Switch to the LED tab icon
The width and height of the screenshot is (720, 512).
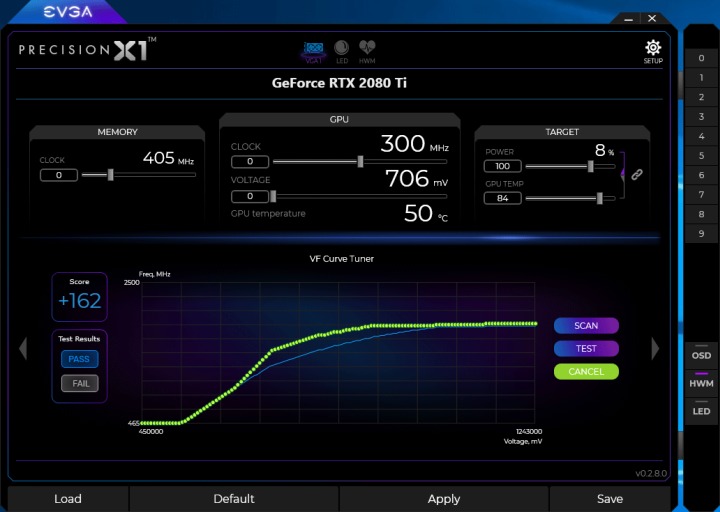[x=342, y=51]
